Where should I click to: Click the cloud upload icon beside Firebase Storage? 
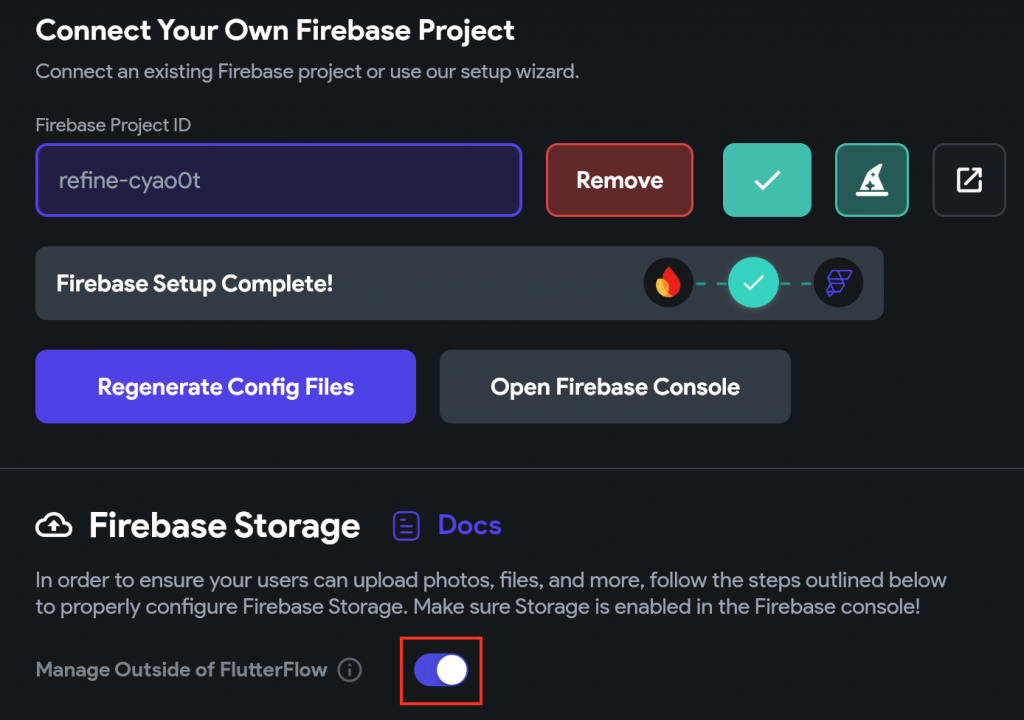(x=53, y=525)
